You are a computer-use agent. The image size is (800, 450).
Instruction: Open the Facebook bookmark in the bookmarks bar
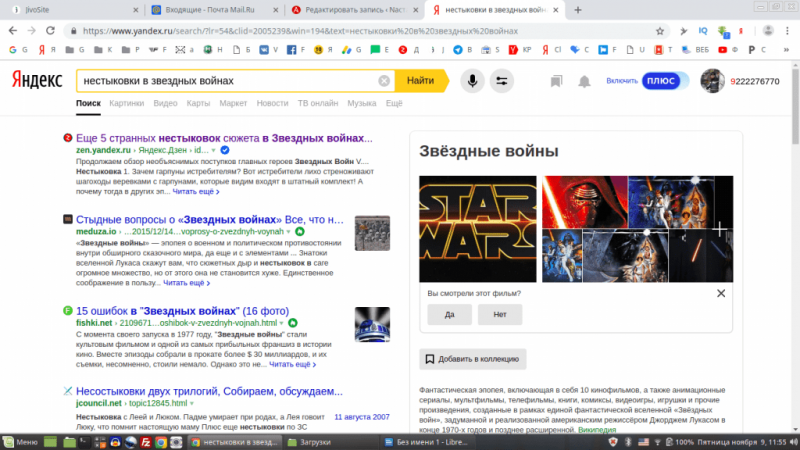pyautogui.click(x=291, y=49)
